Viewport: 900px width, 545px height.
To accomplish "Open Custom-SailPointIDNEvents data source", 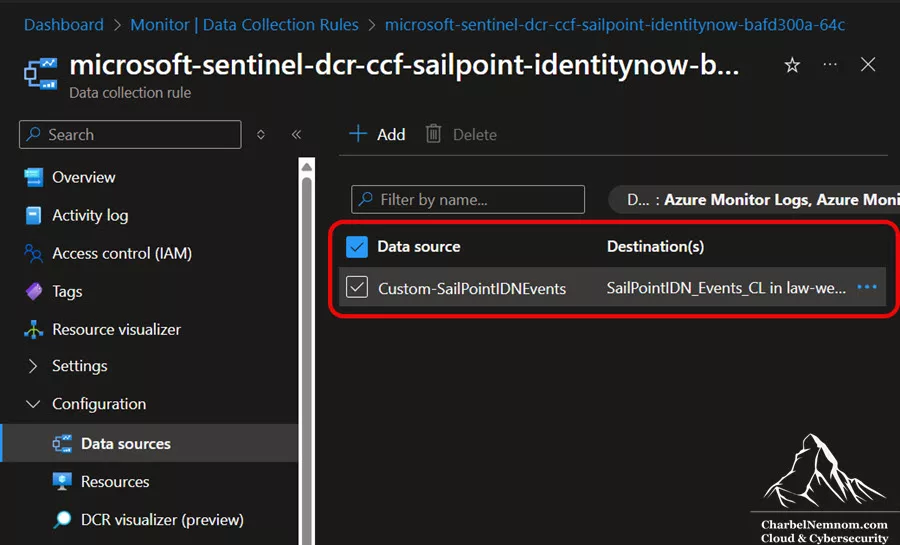I will pos(472,288).
